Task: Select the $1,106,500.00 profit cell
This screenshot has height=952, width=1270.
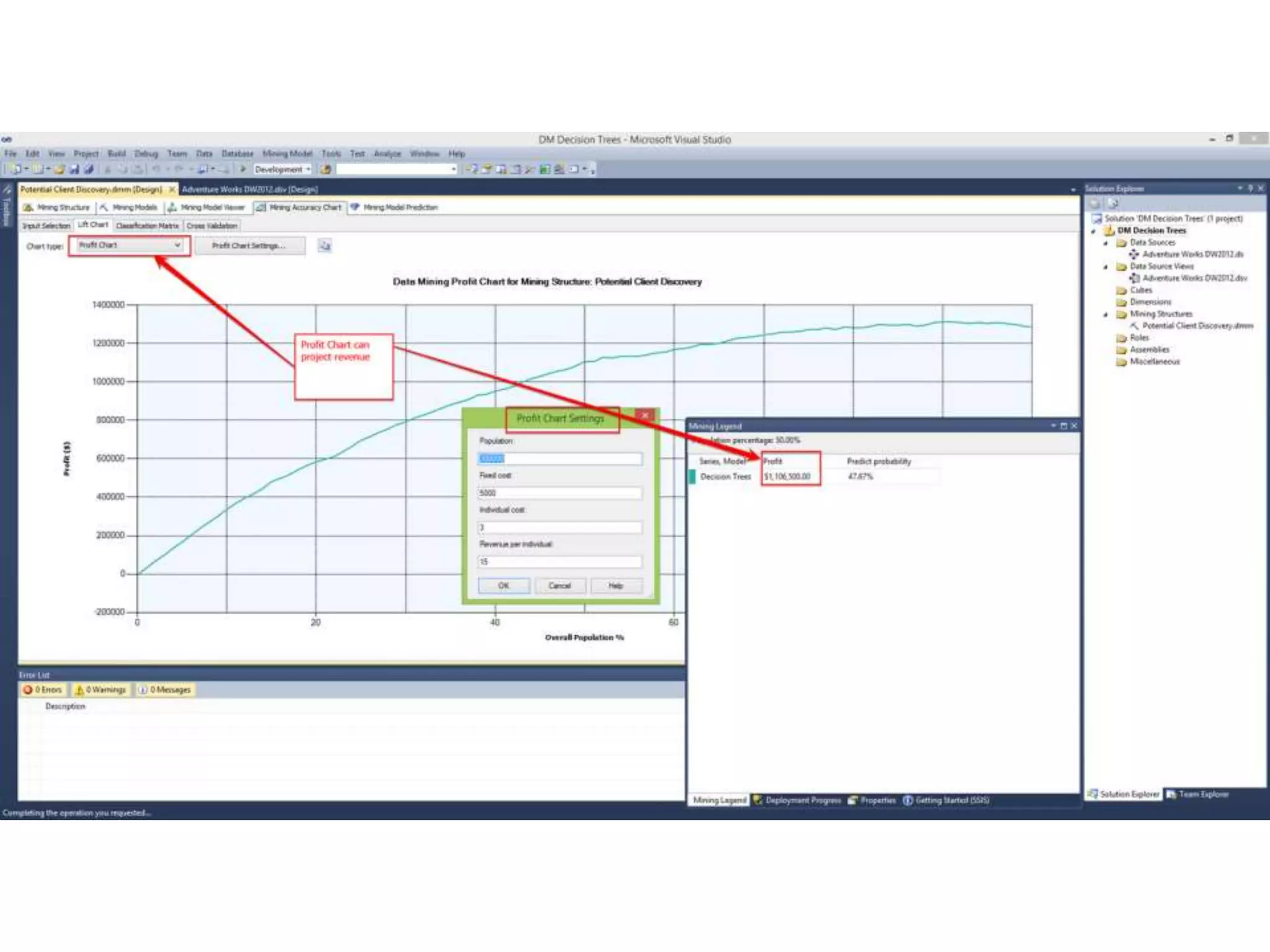Action: point(788,477)
